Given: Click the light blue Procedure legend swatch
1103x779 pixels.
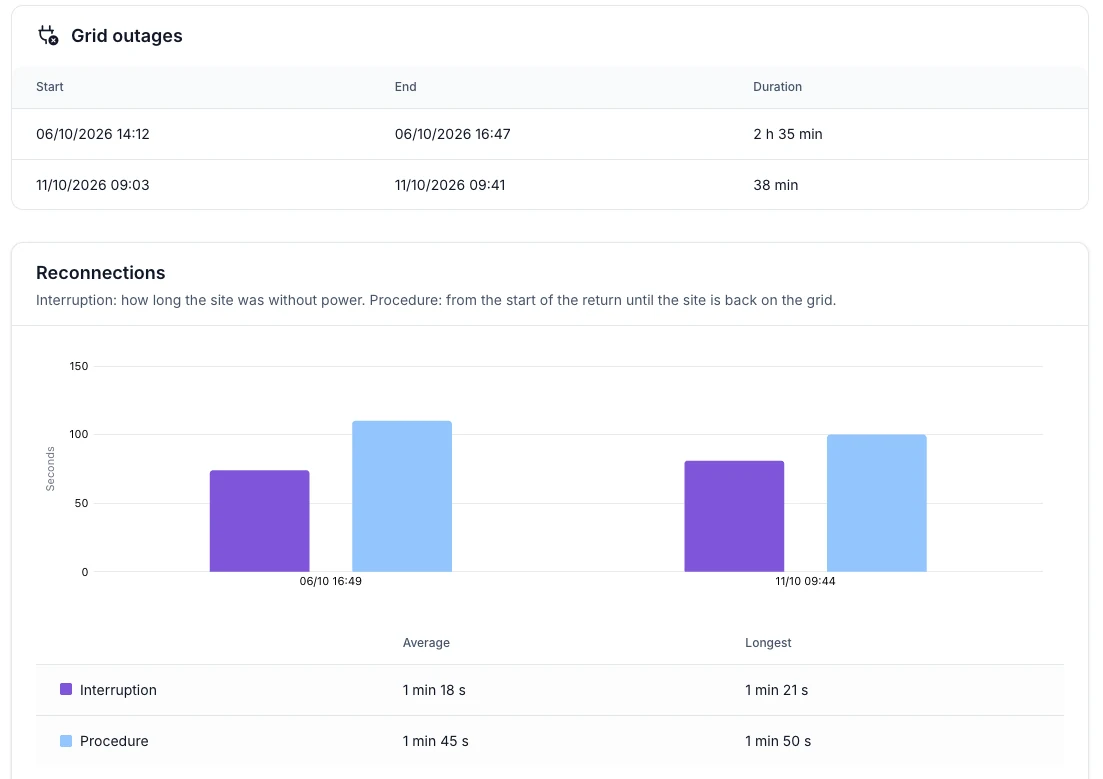Looking at the screenshot, I should [x=66, y=740].
